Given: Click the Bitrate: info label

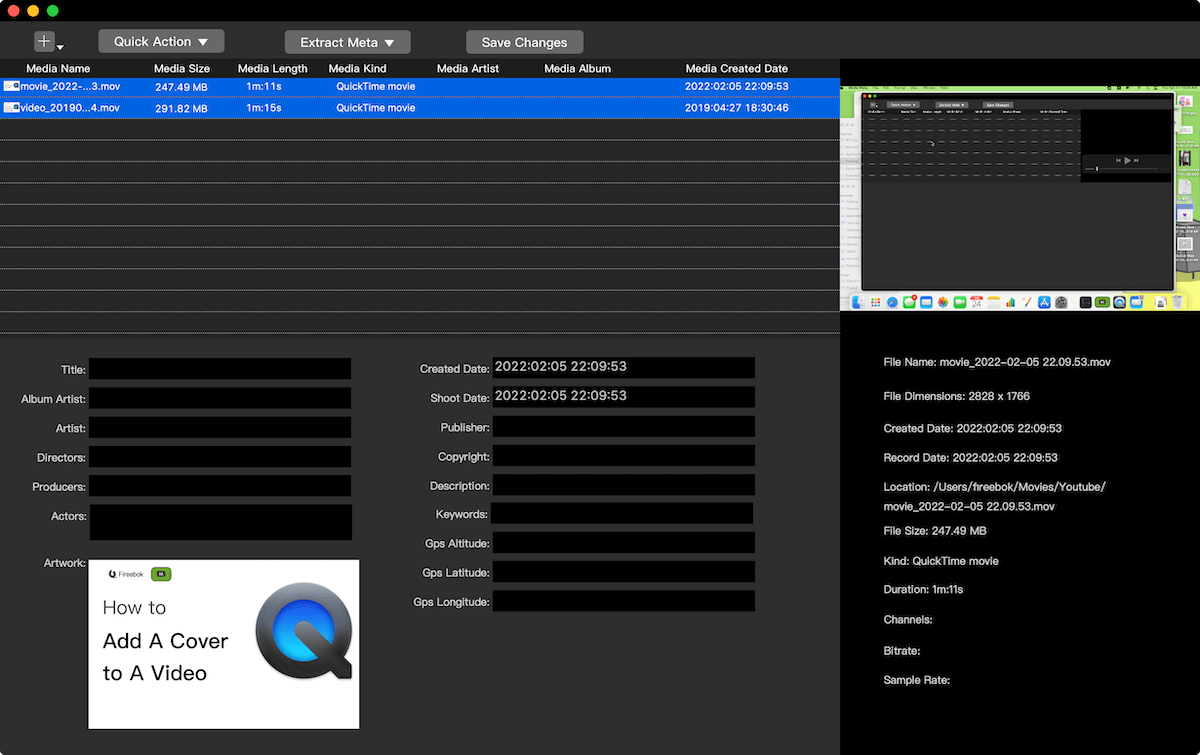Looking at the screenshot, I should pos(902,651).
